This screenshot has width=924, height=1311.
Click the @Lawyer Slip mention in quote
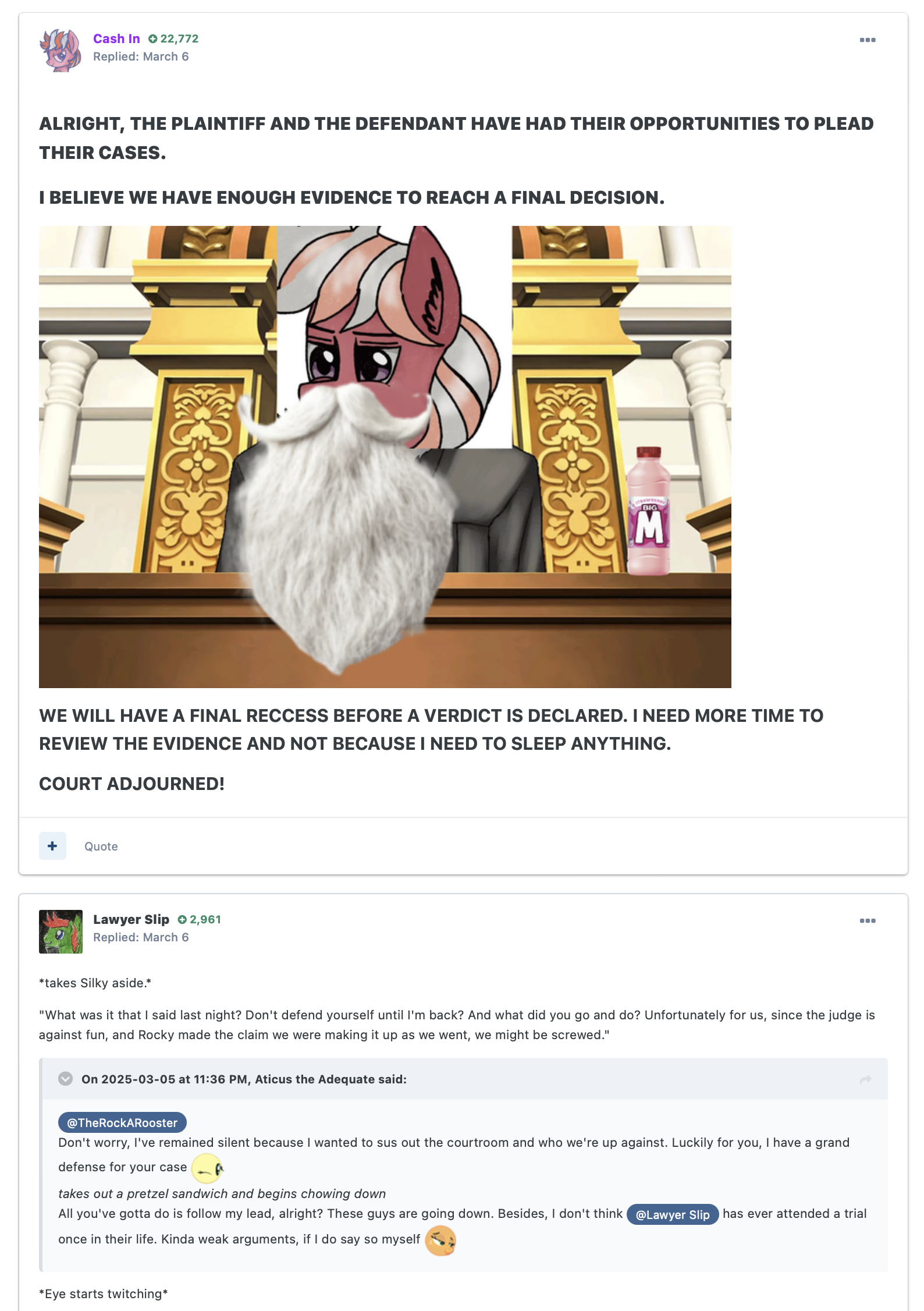673,1214
